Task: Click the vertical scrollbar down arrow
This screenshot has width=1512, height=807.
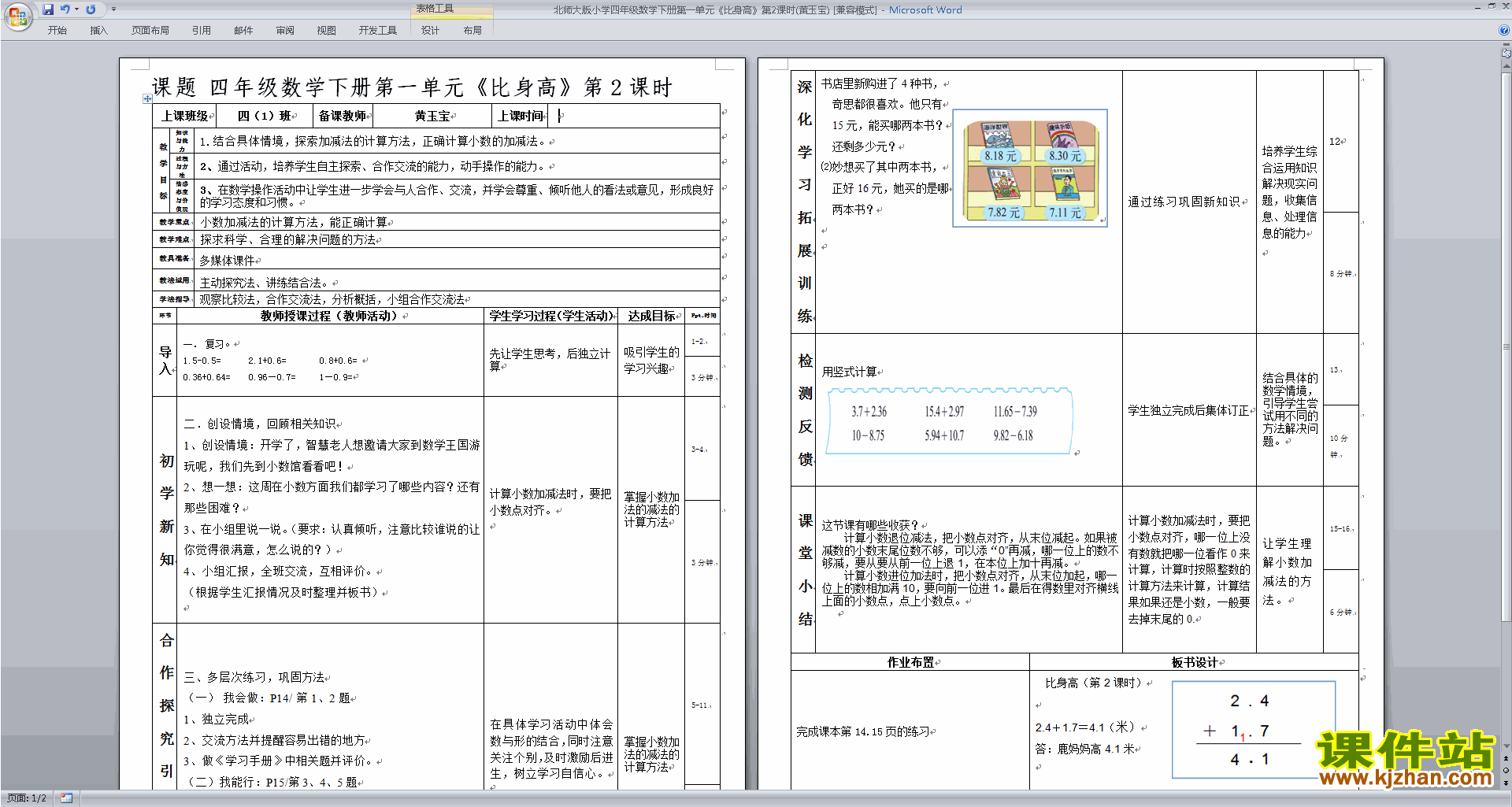Action: [x=1506, y=746]
